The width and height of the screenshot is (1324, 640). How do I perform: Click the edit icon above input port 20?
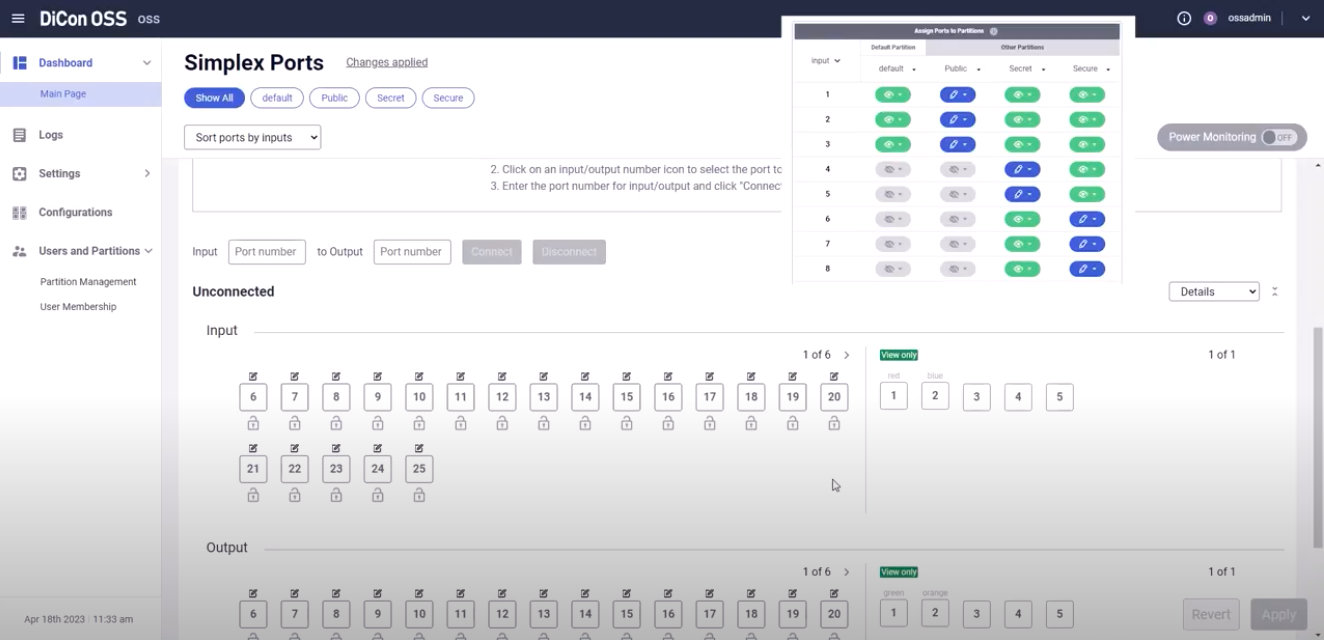pyautogui.click(x=834, y=377)
